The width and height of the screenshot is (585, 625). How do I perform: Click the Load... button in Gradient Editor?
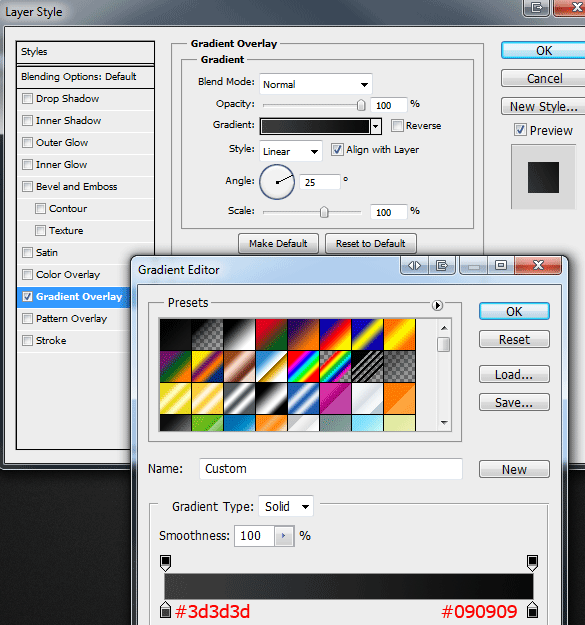click(514, 374)
